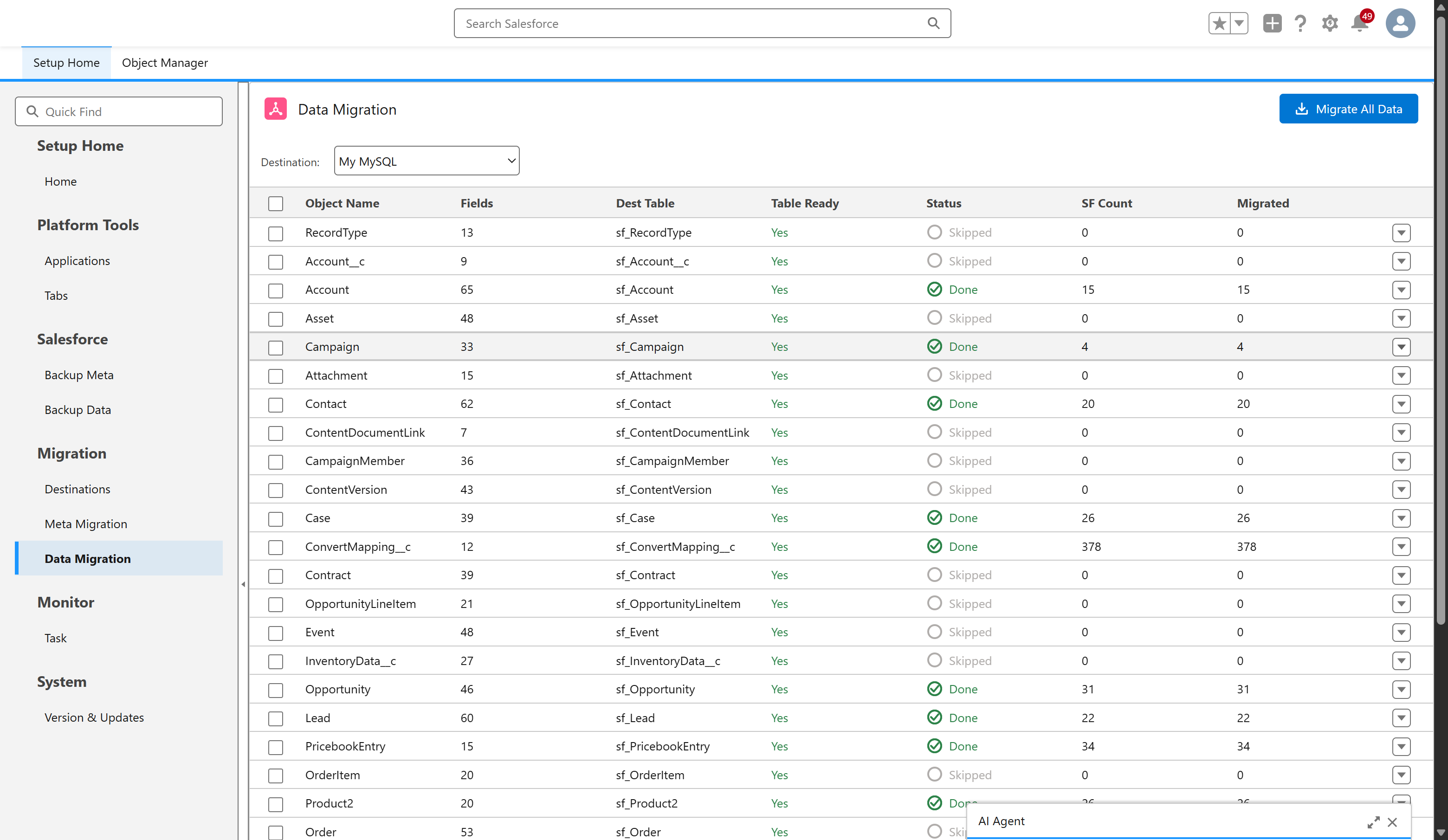Screen dimensions: 1448x840
Task: Switch to the Setup Home tab
Action: [66, 63]
